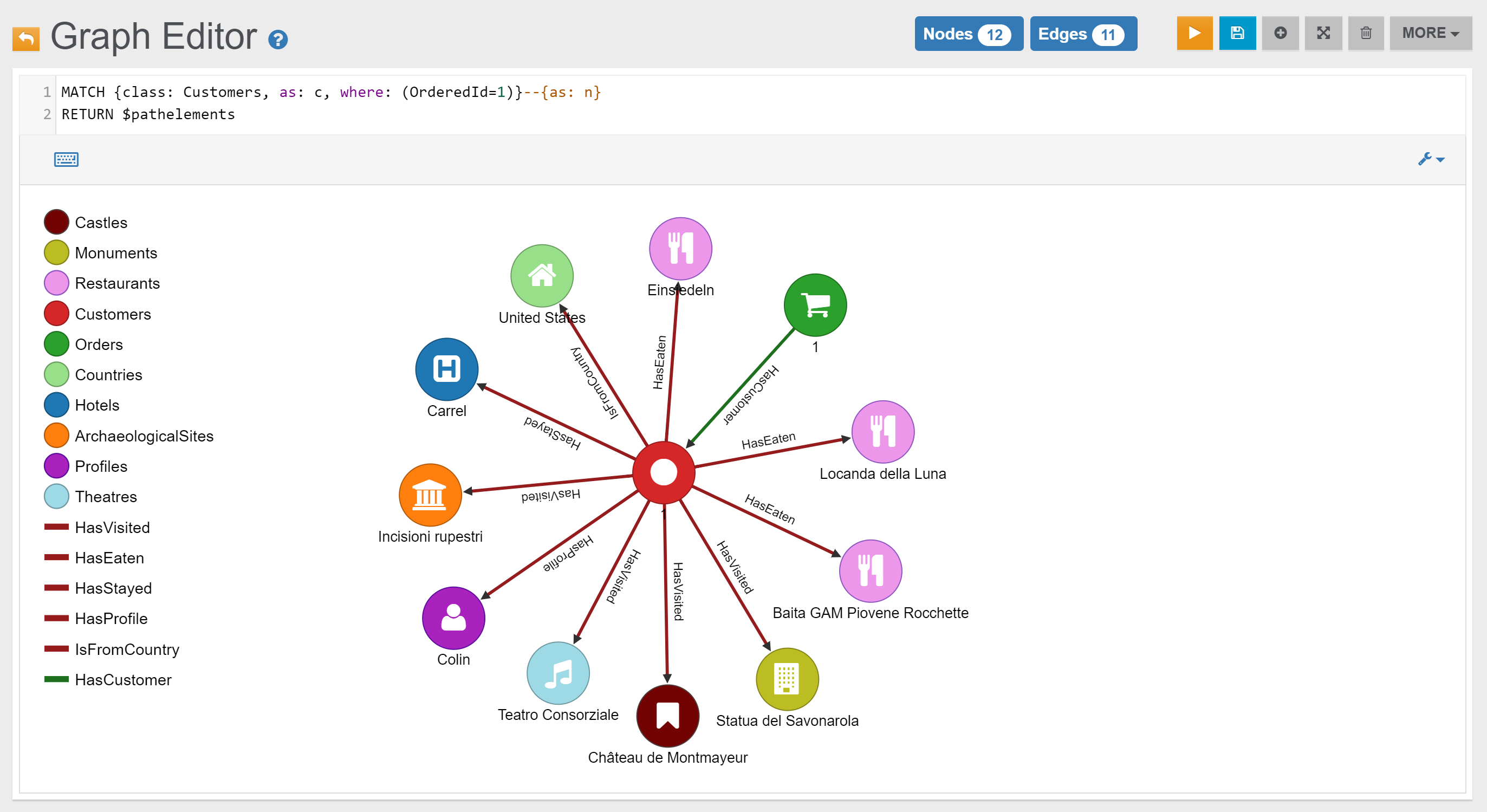Select the Carrel hotel node
This screenshot has width=1487, height=812.
click(x=446, y=369)
